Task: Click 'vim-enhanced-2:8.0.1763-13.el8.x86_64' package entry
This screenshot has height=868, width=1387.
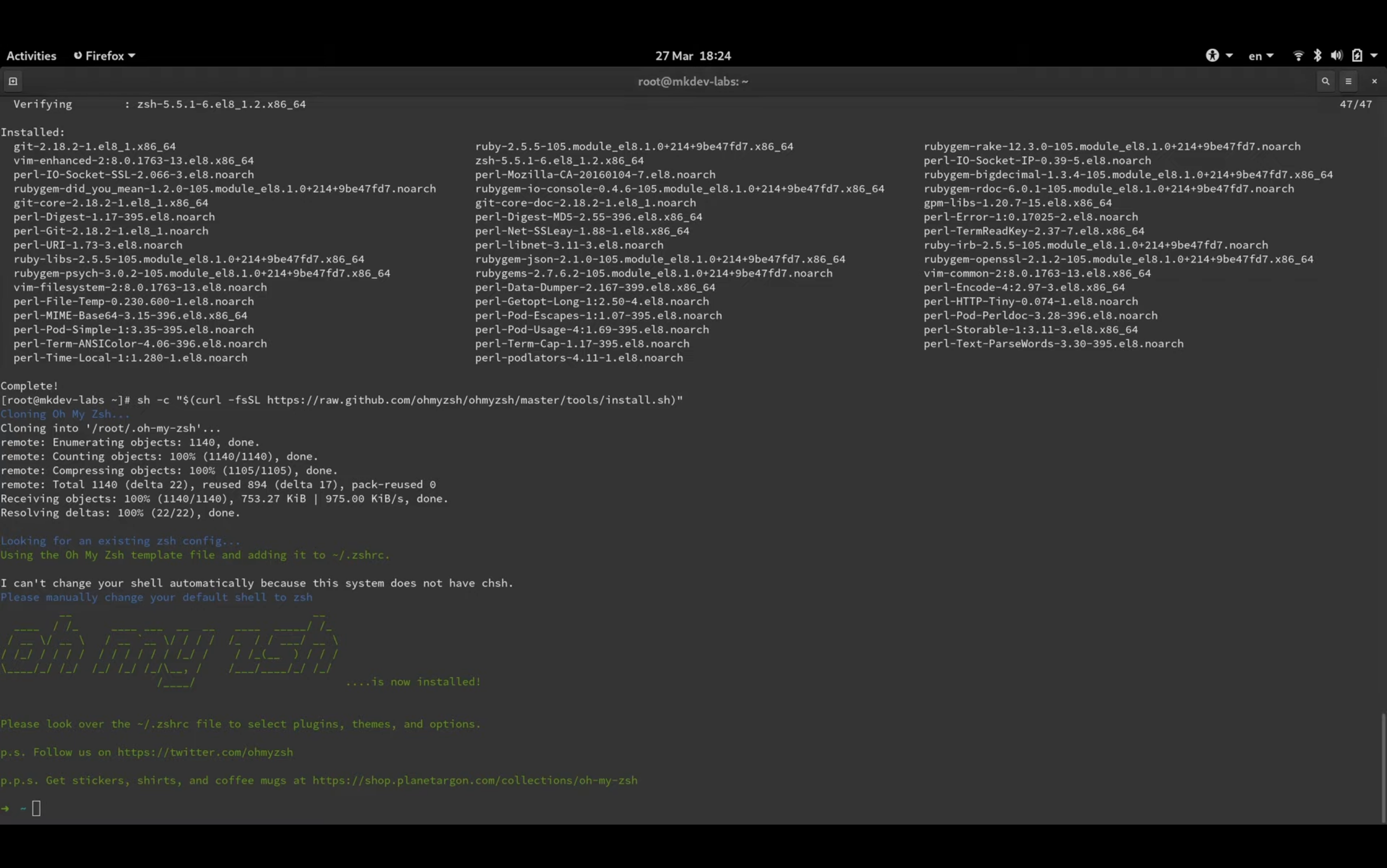Action: 133,161
